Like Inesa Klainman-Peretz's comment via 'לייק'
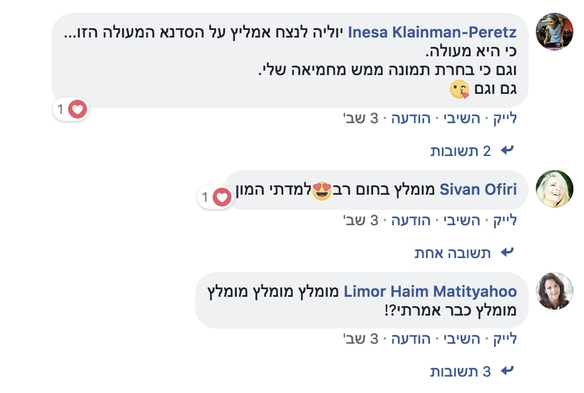The height and width of the screenshot is (393, 584). (505, 118)
